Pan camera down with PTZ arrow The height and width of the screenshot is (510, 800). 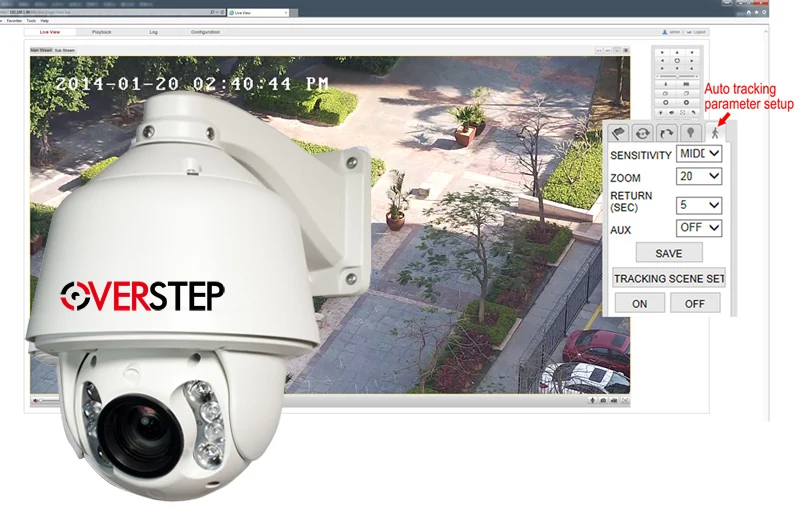pos(677,68)
